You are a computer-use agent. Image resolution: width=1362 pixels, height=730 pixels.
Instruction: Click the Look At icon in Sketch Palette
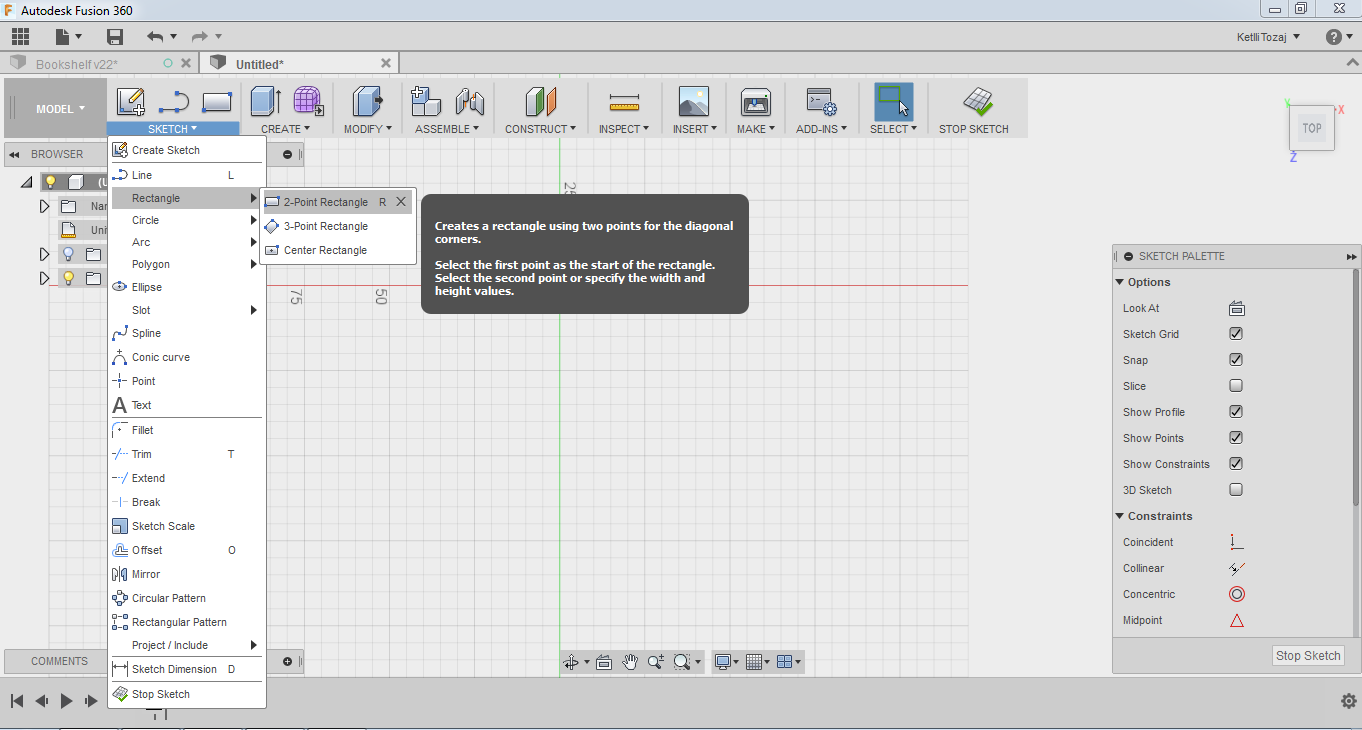click(1236, 308)
